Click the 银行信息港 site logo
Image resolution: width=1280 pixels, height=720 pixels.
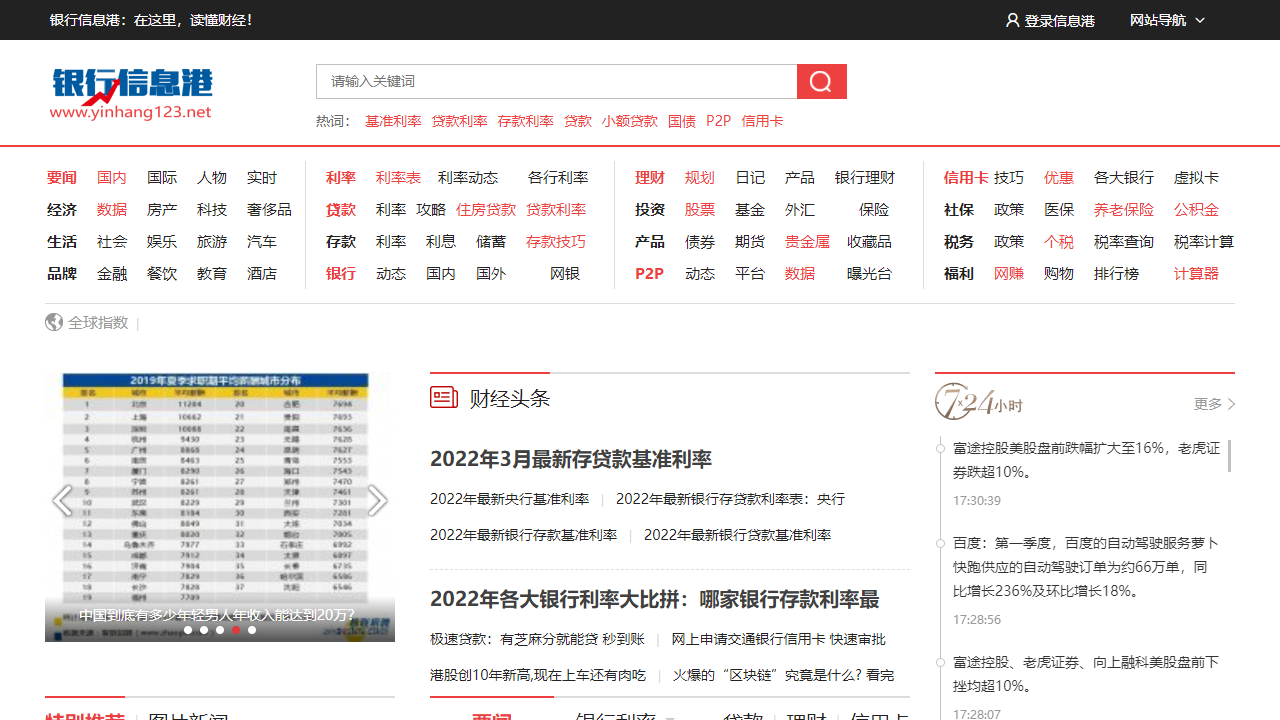[130, 92]
